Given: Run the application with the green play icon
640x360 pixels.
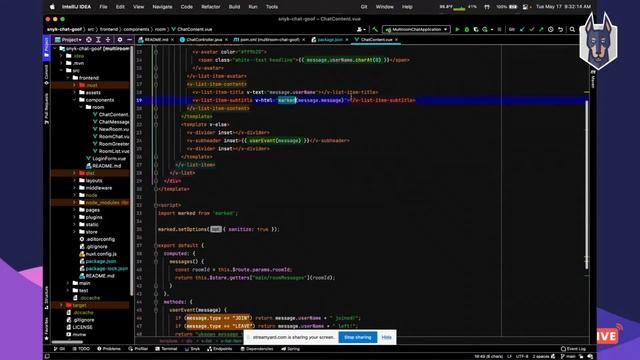Looking at the screenshot, I should (457, 29).
